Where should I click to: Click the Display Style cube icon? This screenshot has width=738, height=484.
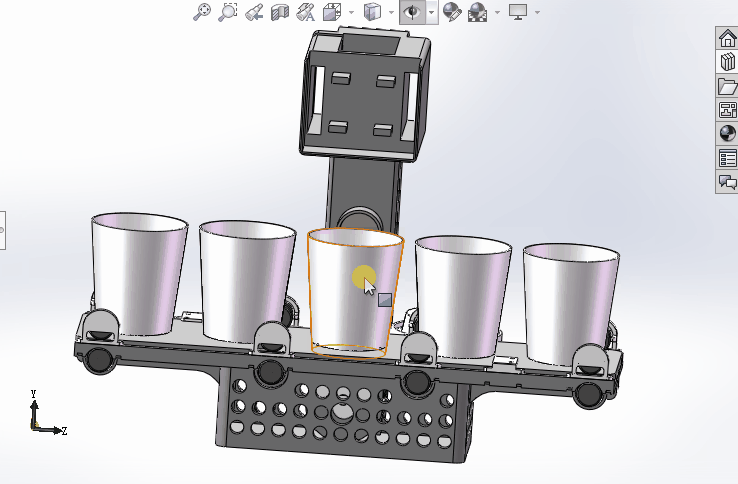point(372,12)
